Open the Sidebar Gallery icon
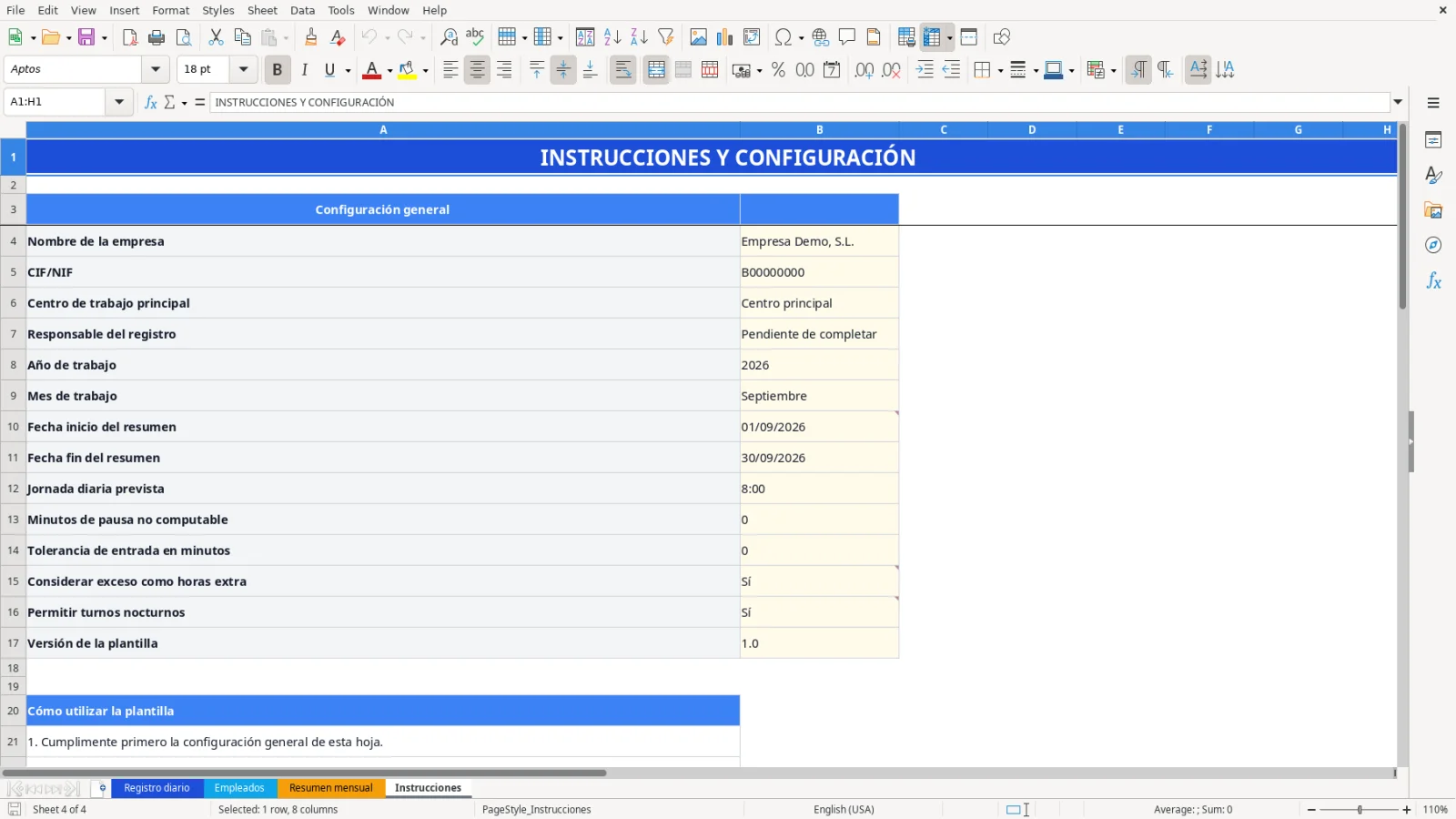 pos(1433,210)
